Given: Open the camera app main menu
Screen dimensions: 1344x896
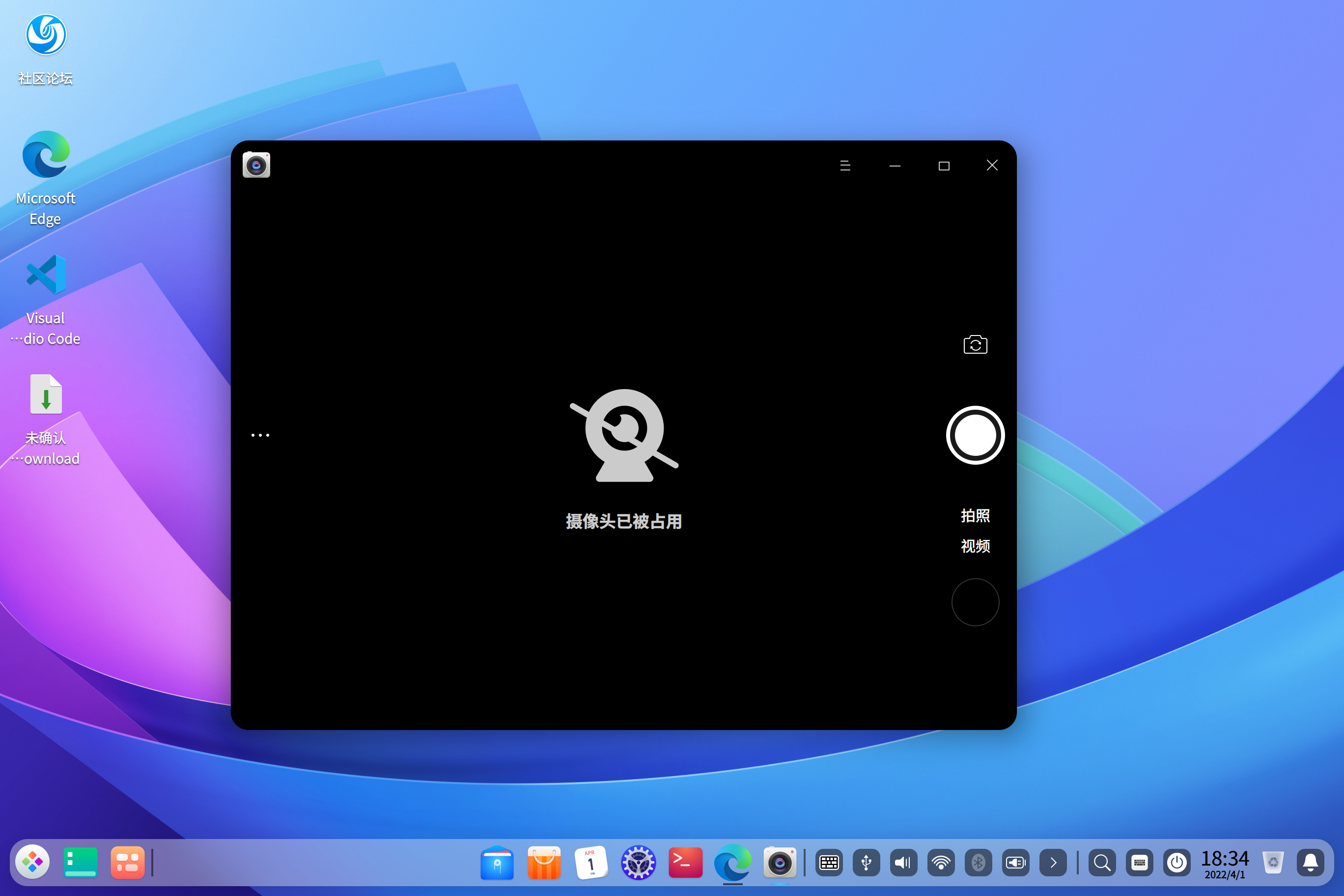Looking at the screenshot, I should (x=845, y=165).
